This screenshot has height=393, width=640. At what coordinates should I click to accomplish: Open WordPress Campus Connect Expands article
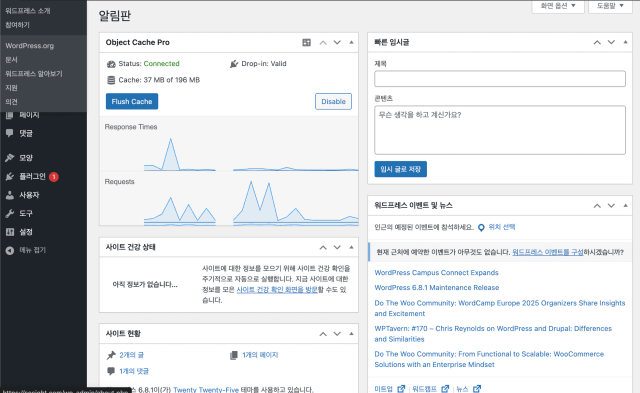tap(436, 273)
